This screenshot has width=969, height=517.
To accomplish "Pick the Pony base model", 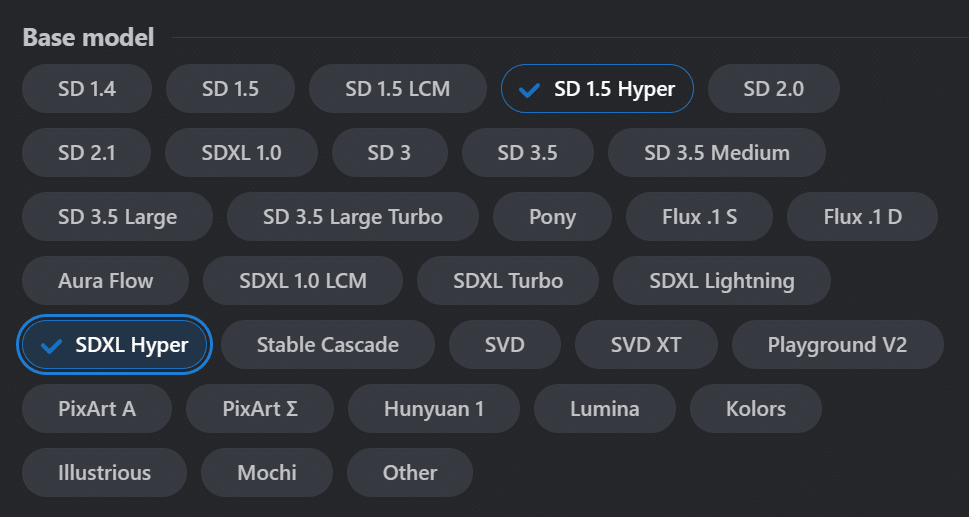I will tap(552, 217).
